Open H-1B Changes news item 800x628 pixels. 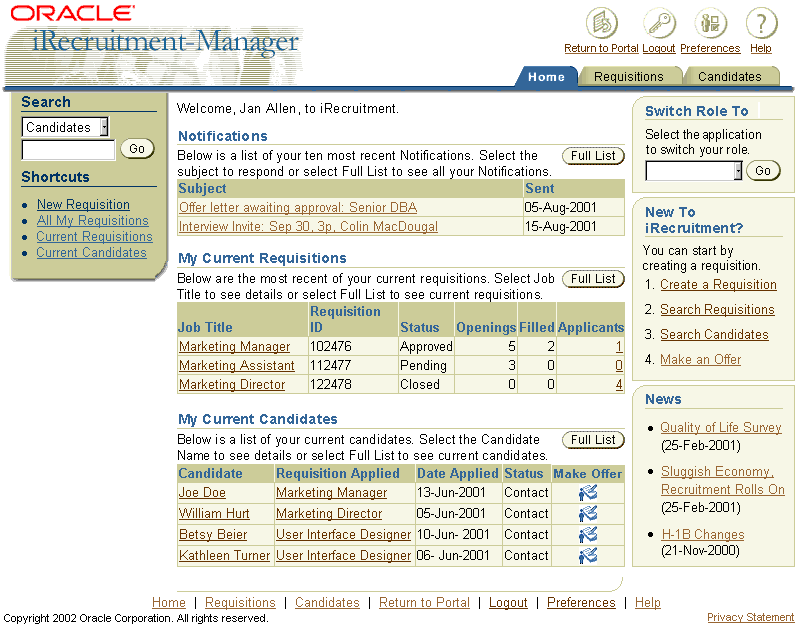pyautogui.click(x=703, y=535)
